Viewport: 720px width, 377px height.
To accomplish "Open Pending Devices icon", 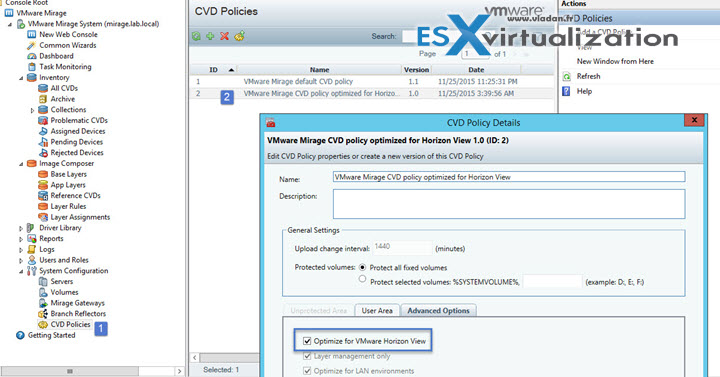I will (43, 142).
